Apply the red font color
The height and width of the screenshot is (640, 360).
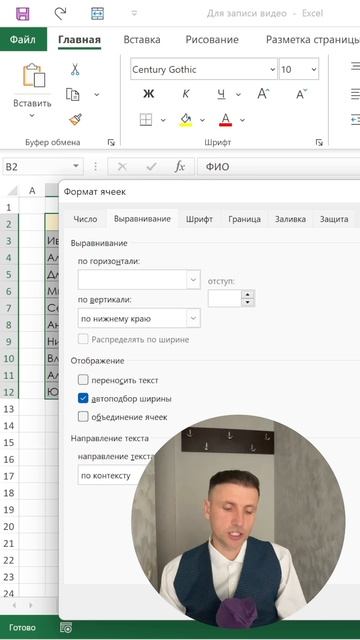225,120
